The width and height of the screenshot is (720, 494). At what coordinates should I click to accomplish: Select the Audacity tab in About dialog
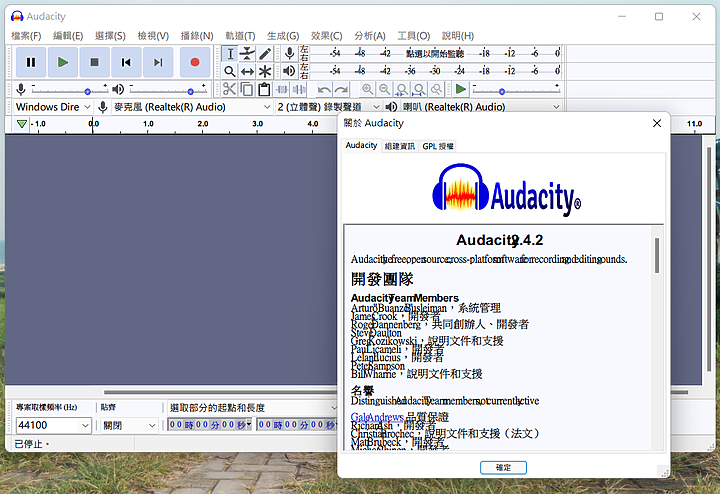(x=361, y=145)
